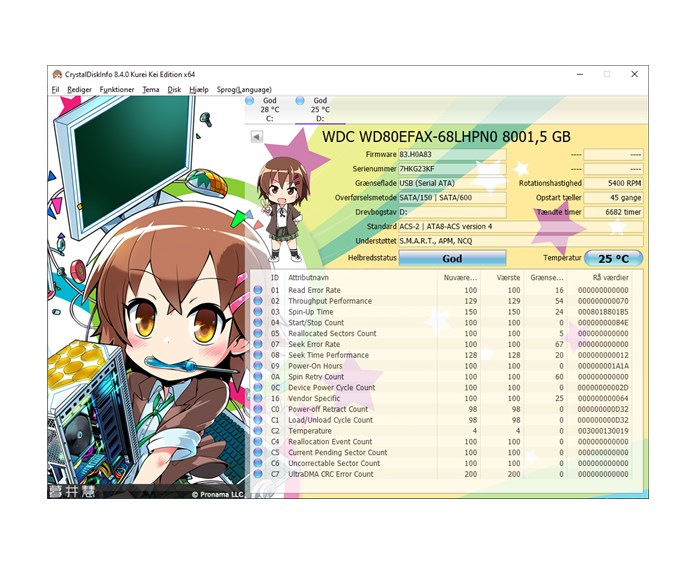Click status orb for Vendor Specific
Viewport: 696px width, 564px height.
[x=258, y=398]
